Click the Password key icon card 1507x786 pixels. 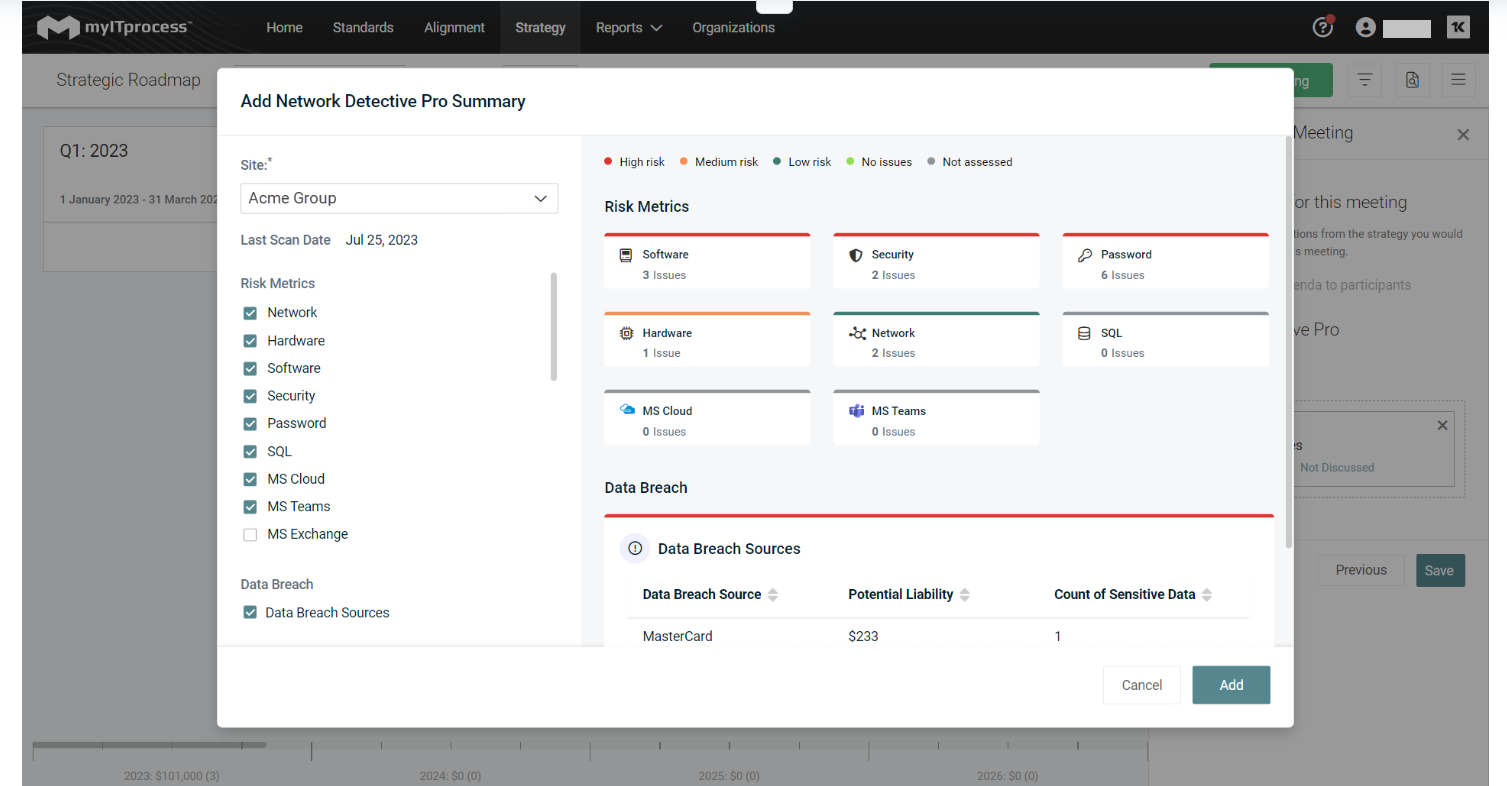pos(1084,255)
